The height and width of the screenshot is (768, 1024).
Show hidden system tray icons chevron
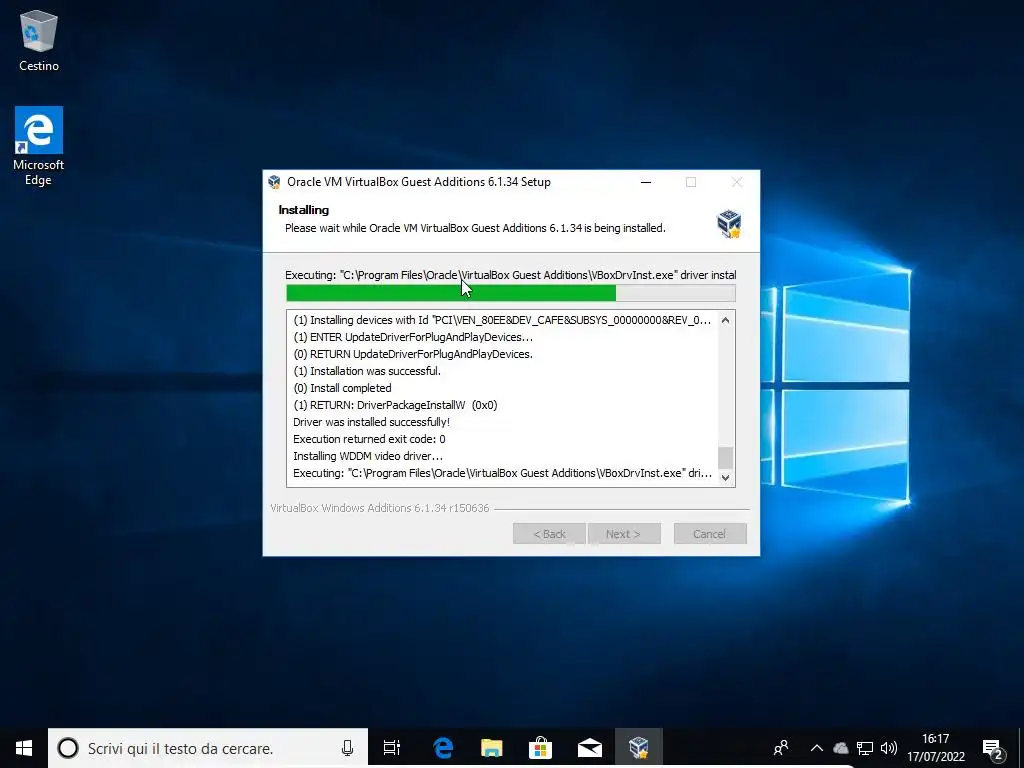816,748
